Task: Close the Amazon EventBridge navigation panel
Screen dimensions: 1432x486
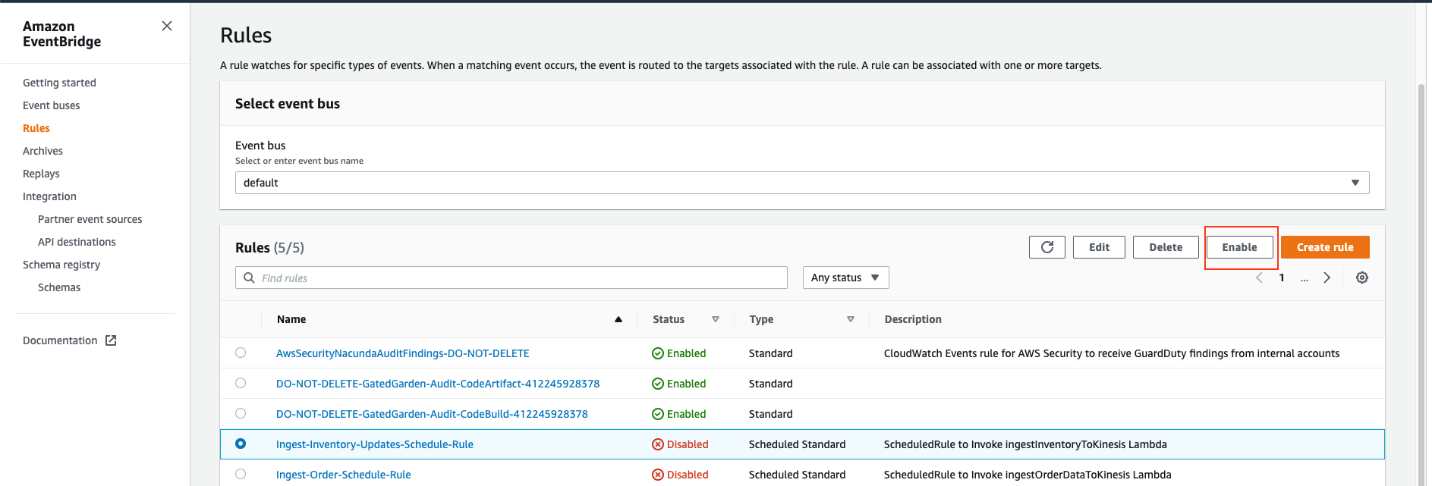Action: point(167,26)
